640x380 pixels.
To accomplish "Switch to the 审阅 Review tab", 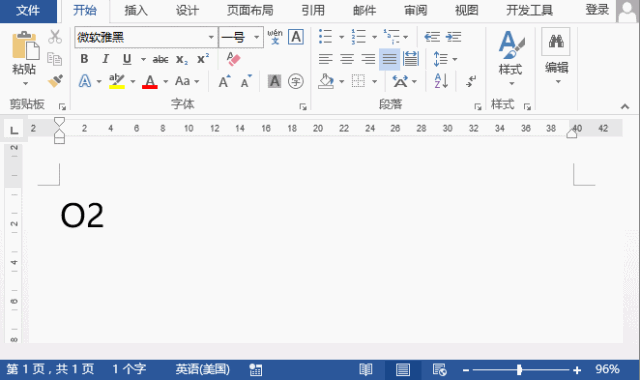I will click(416, 11).
